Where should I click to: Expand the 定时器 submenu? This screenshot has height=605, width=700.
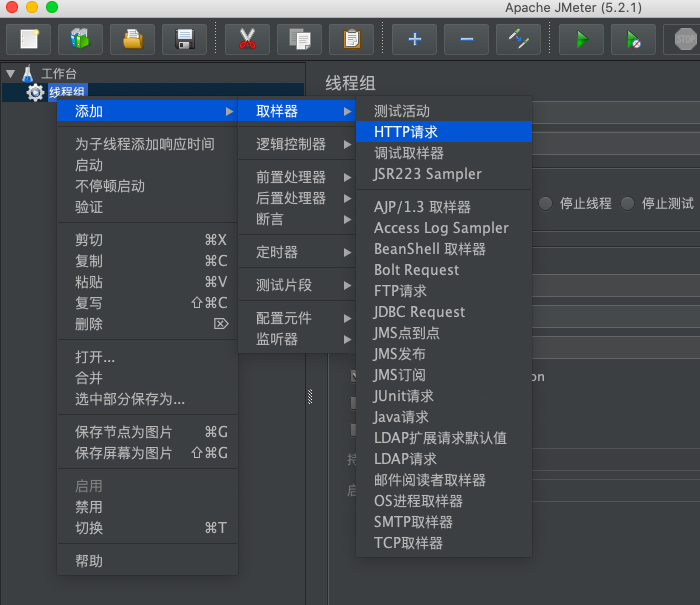coord(297,252)
